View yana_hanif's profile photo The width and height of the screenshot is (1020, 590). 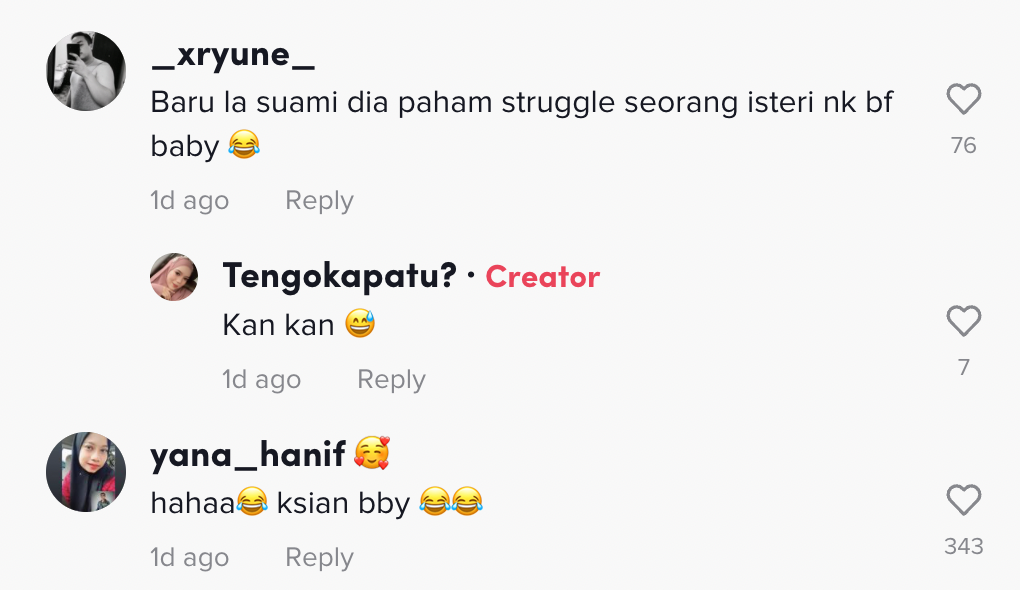click(86, 472)
